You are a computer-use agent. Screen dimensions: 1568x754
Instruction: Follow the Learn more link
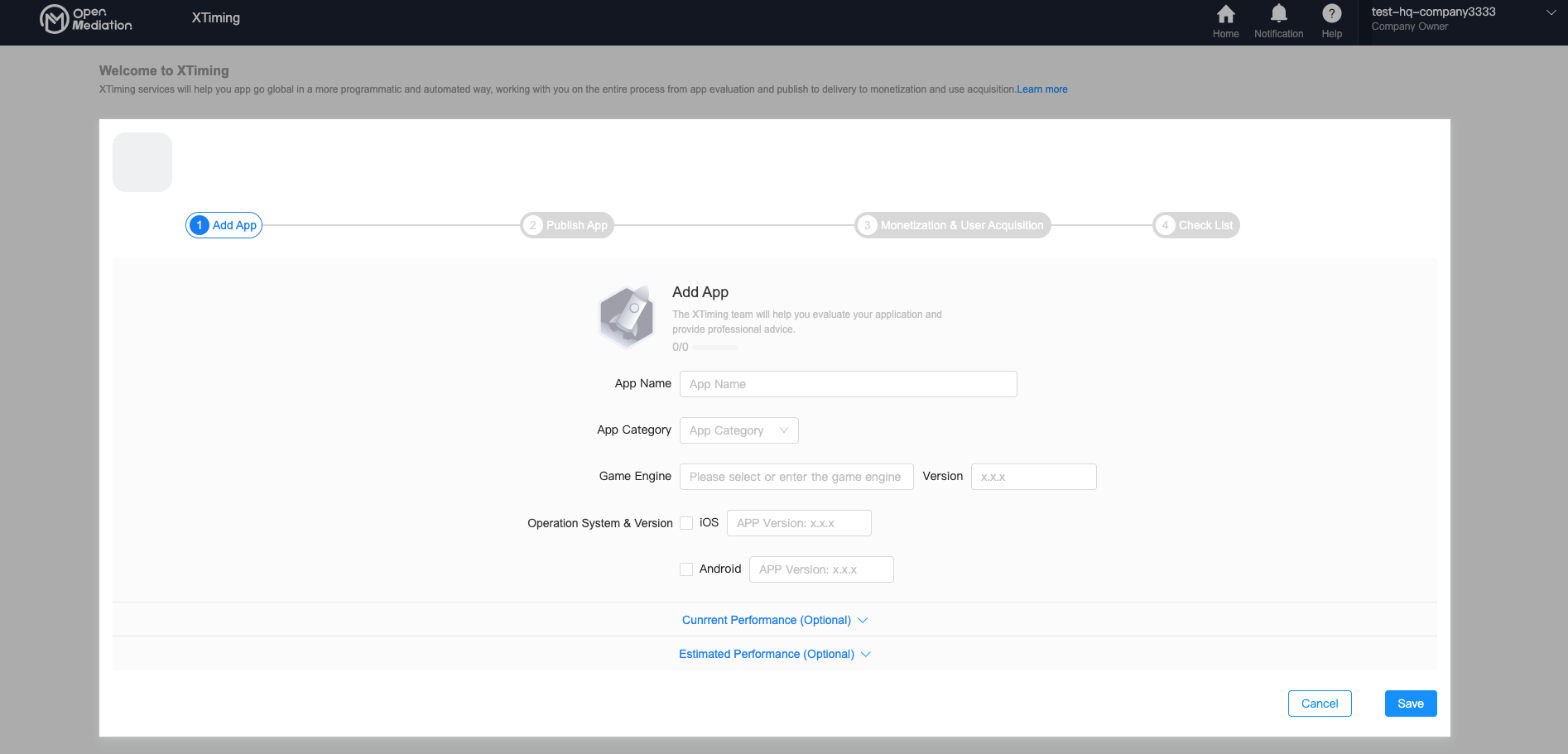(x=1042, y=89)
